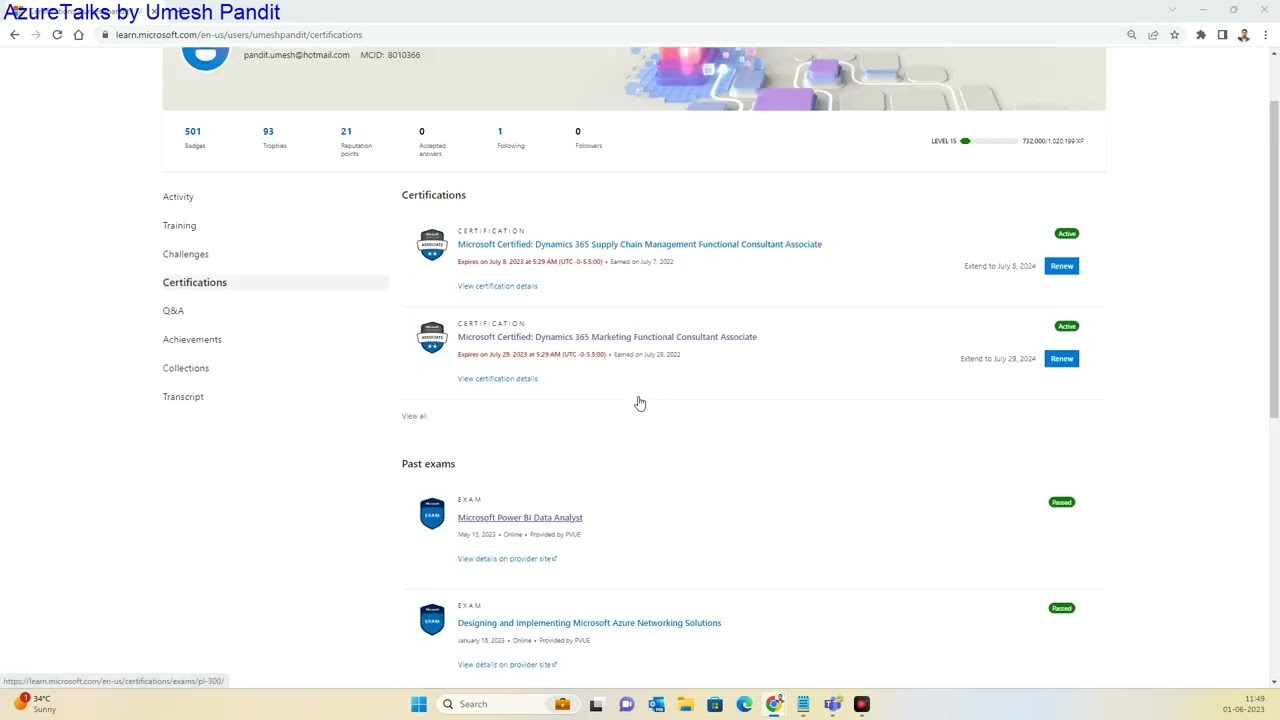Image resolution: width=1280 pixels, height=720 pixels.
Task: Open Microsoft Power BI Data Analyst exam
Action: point(520,518)
